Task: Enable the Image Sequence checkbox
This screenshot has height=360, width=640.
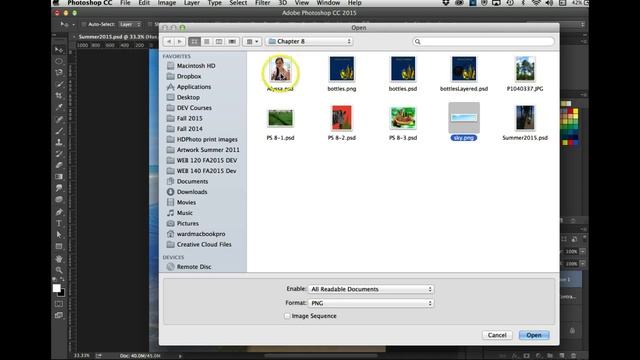Action: coord(287,316)
